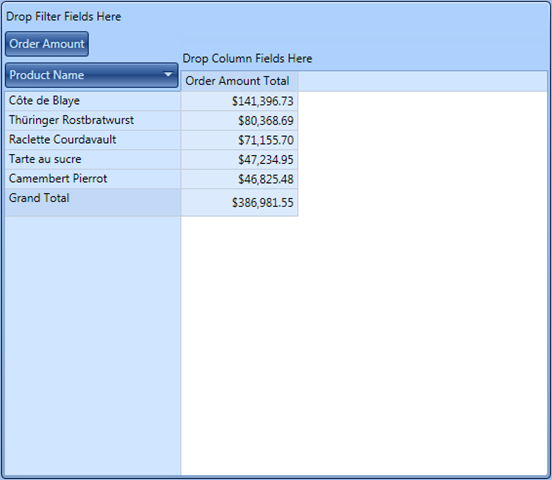Click the Order Amount field button
The height and width of the screenshot is (480, 552).
pyautogui.click(x=47, y=44)
